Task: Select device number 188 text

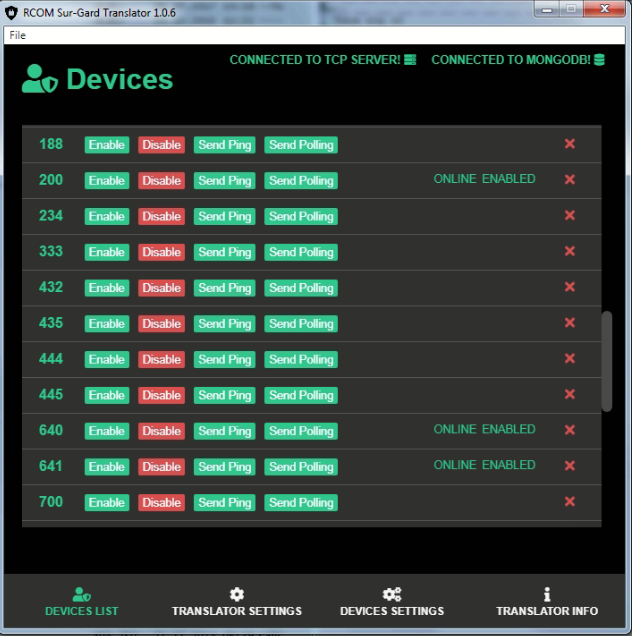Action: (51, 144)
